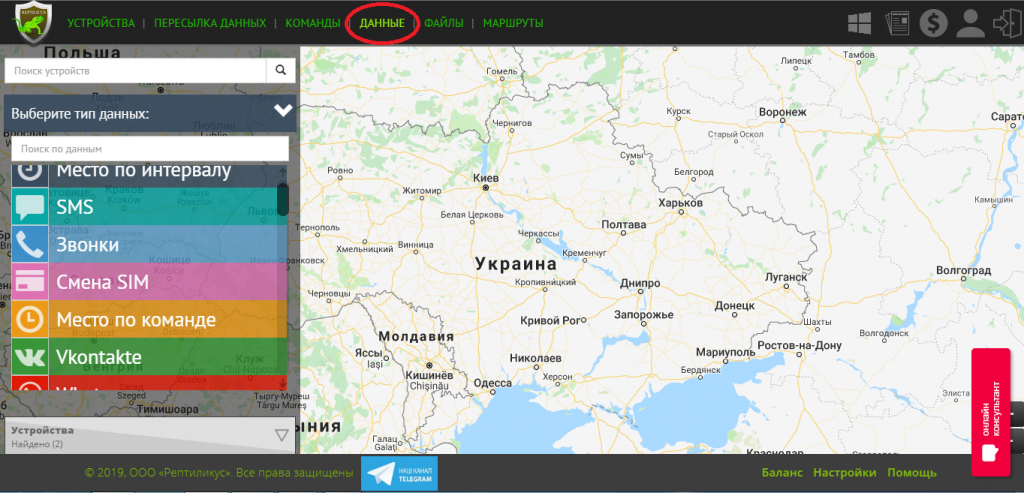Screen dimensions: 1024x493
Task: Select the SMS speech bubble icon
Action: click(30, 207)
